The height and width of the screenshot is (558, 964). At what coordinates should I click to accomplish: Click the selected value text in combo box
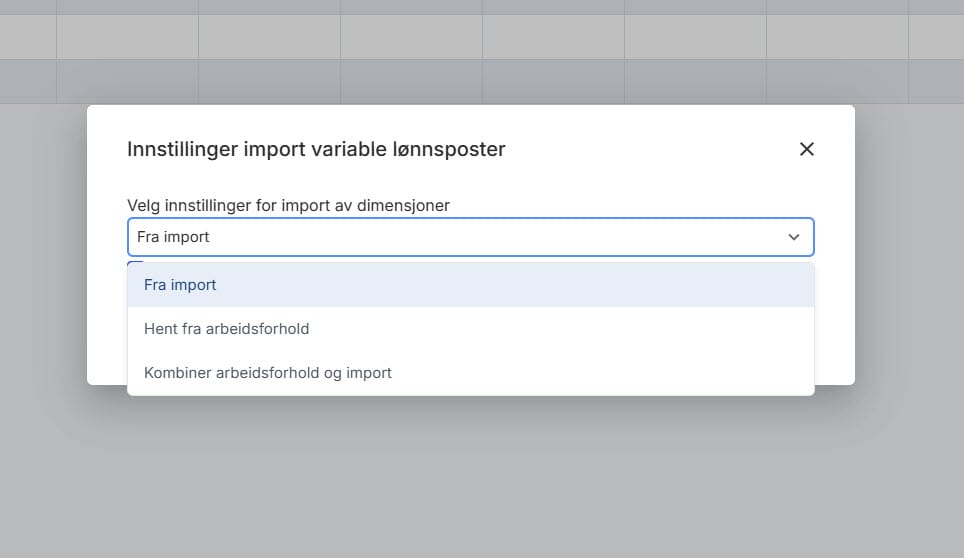click(173, 237)
